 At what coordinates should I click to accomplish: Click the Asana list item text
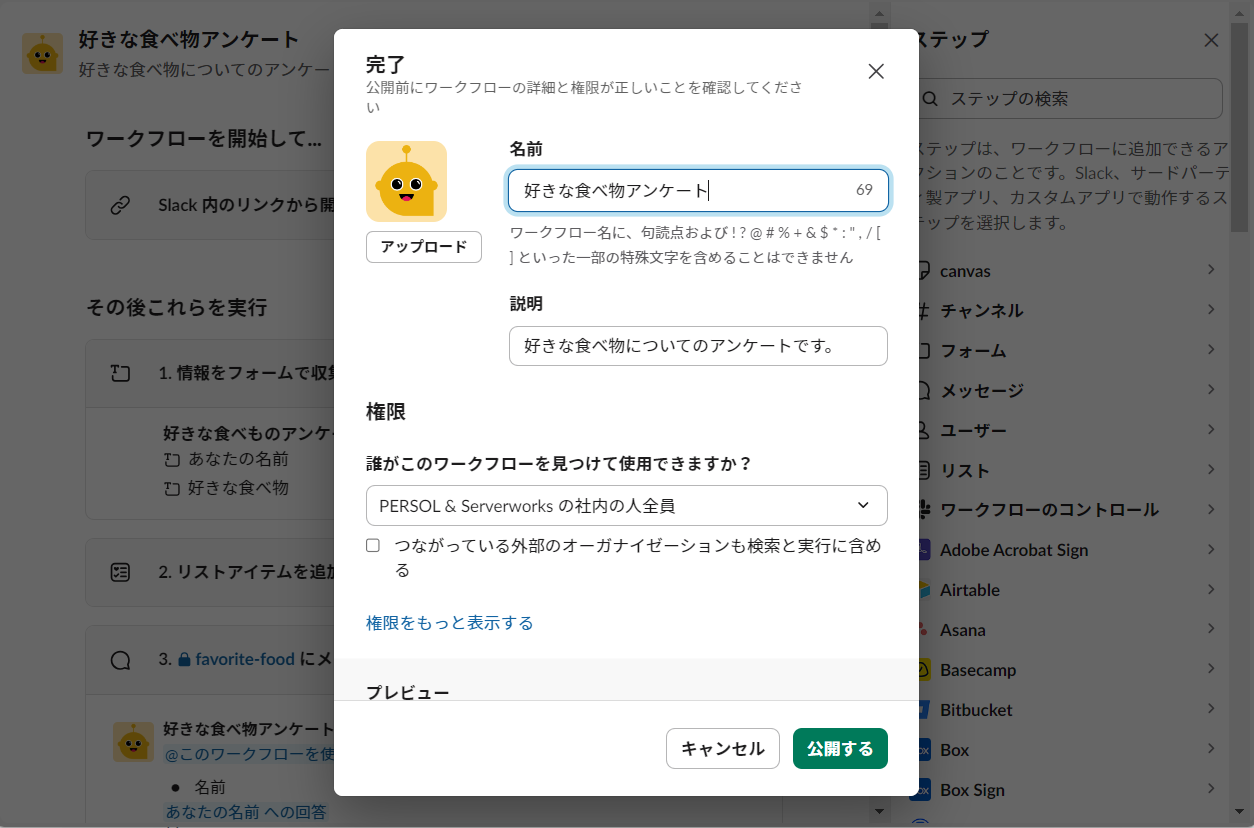coord(962,630)
